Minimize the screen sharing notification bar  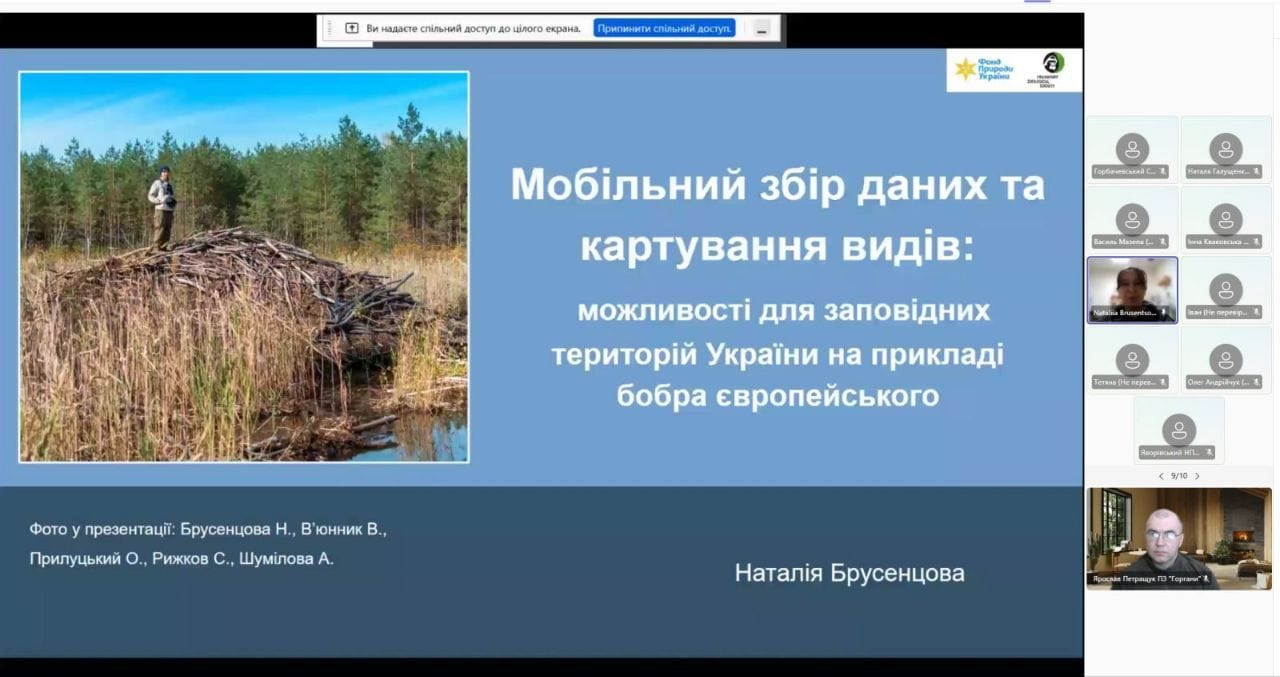click(x=762, y=29)
